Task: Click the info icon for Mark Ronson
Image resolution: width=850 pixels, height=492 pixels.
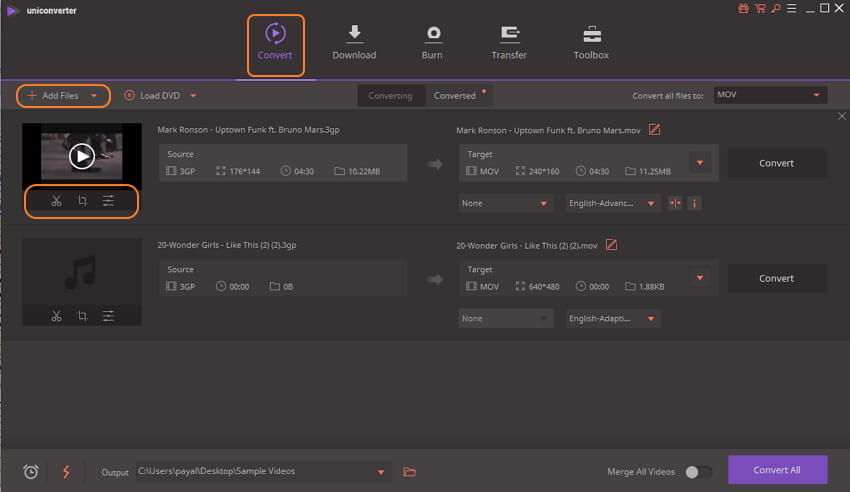Action: 694,203
